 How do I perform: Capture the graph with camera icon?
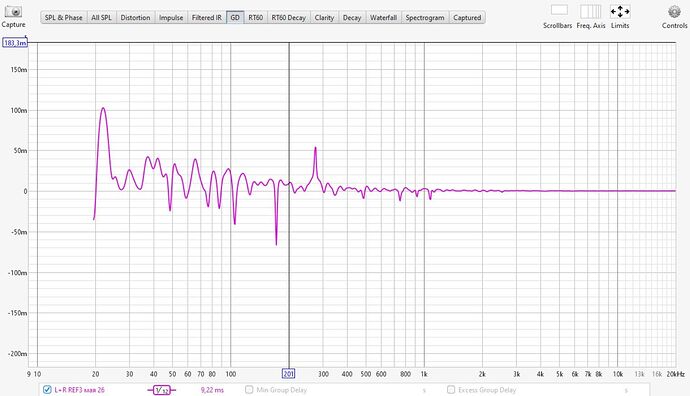(13, 12)
